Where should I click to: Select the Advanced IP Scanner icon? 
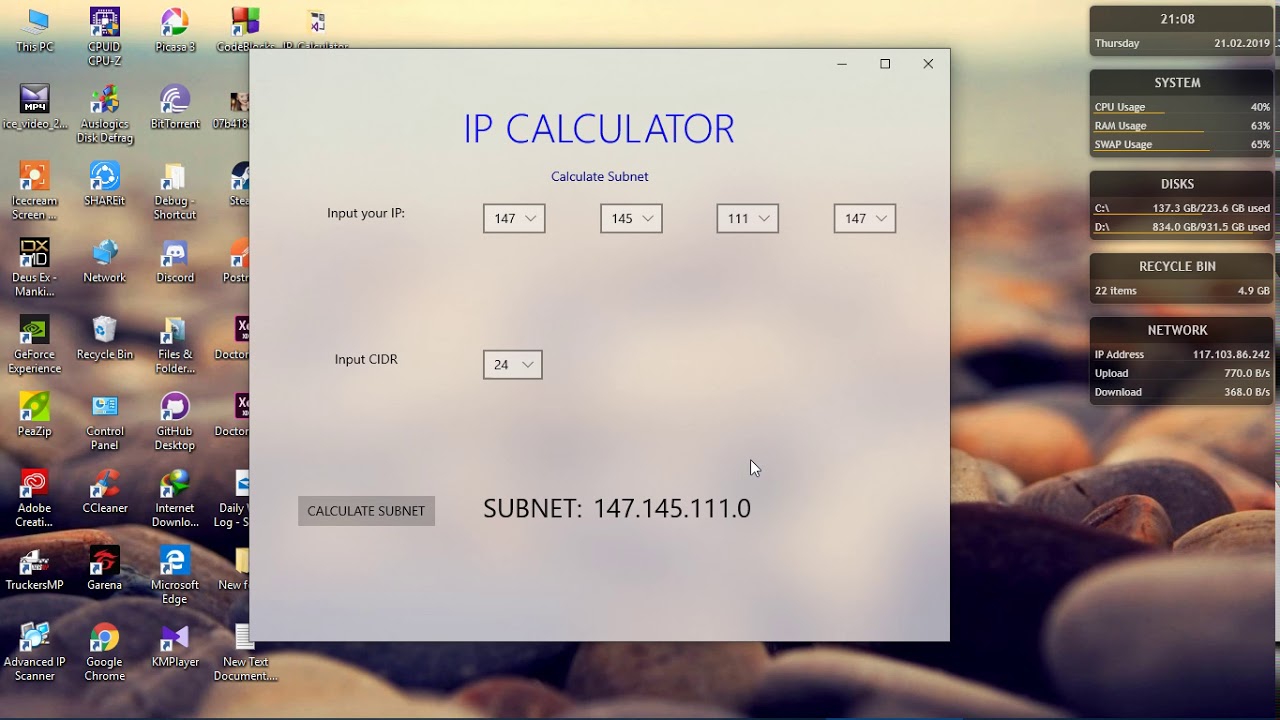coord(35,653)
